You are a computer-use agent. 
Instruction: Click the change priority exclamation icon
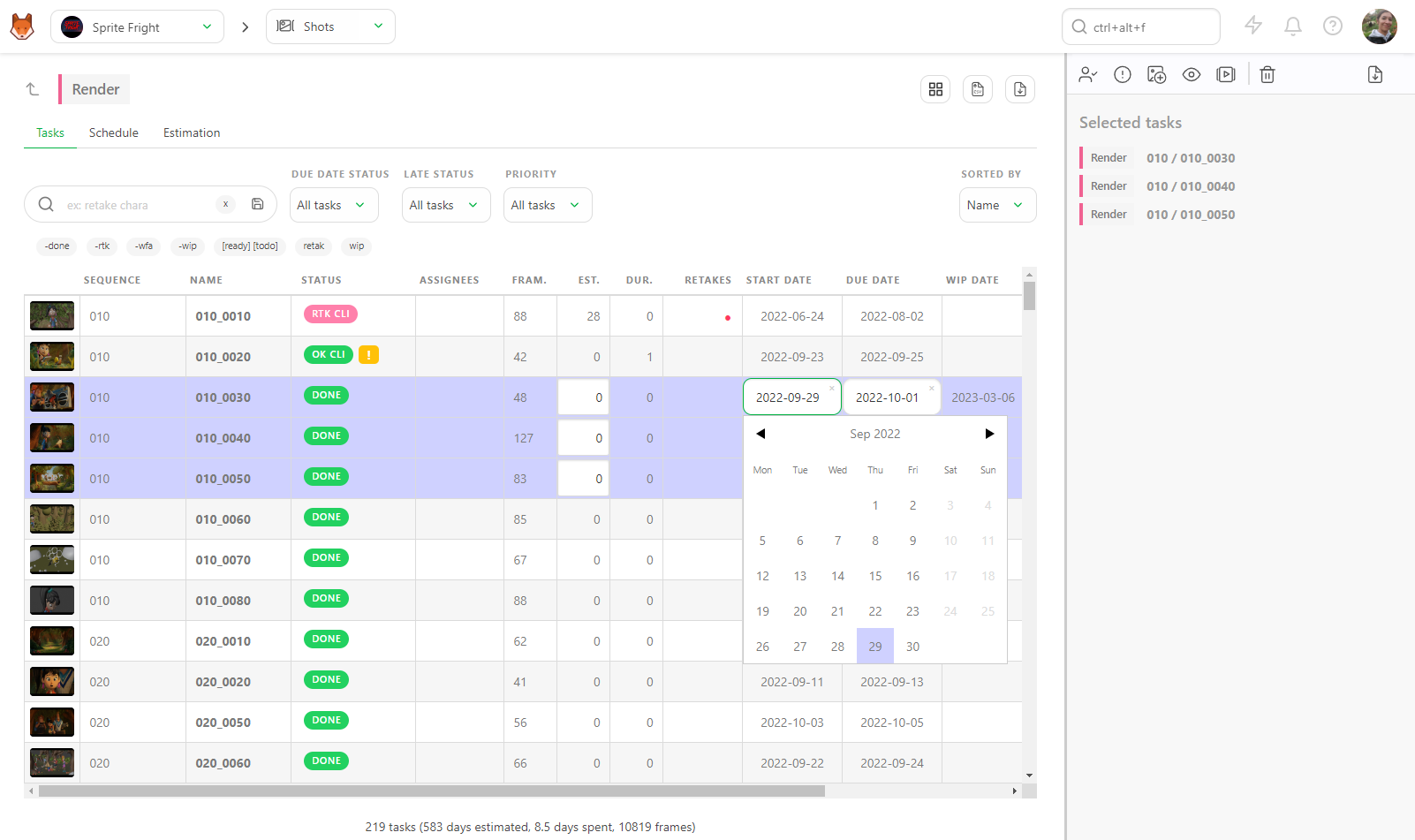click(x=1123, y=75)
